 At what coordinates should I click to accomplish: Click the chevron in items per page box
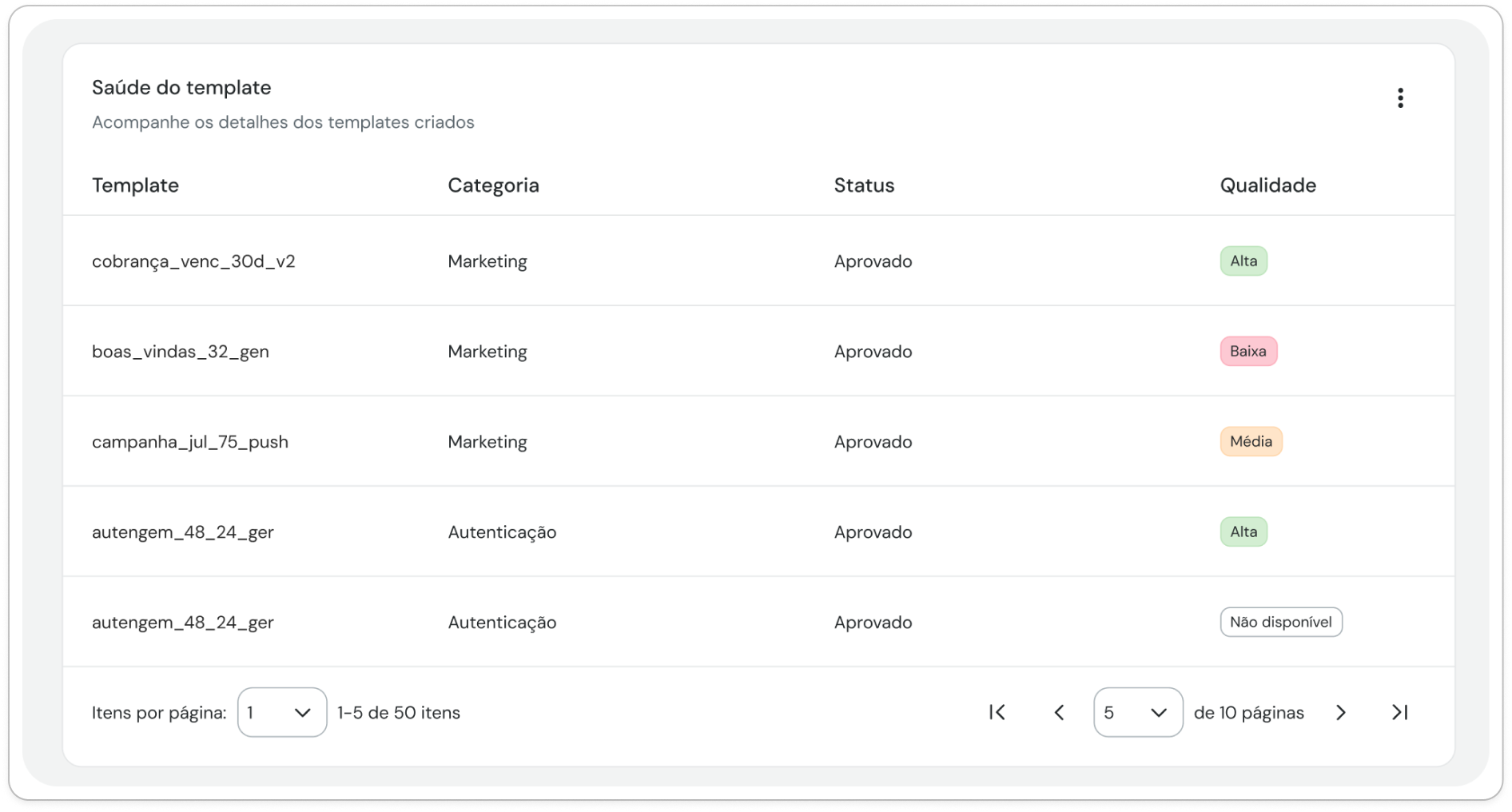click(302, 712)
